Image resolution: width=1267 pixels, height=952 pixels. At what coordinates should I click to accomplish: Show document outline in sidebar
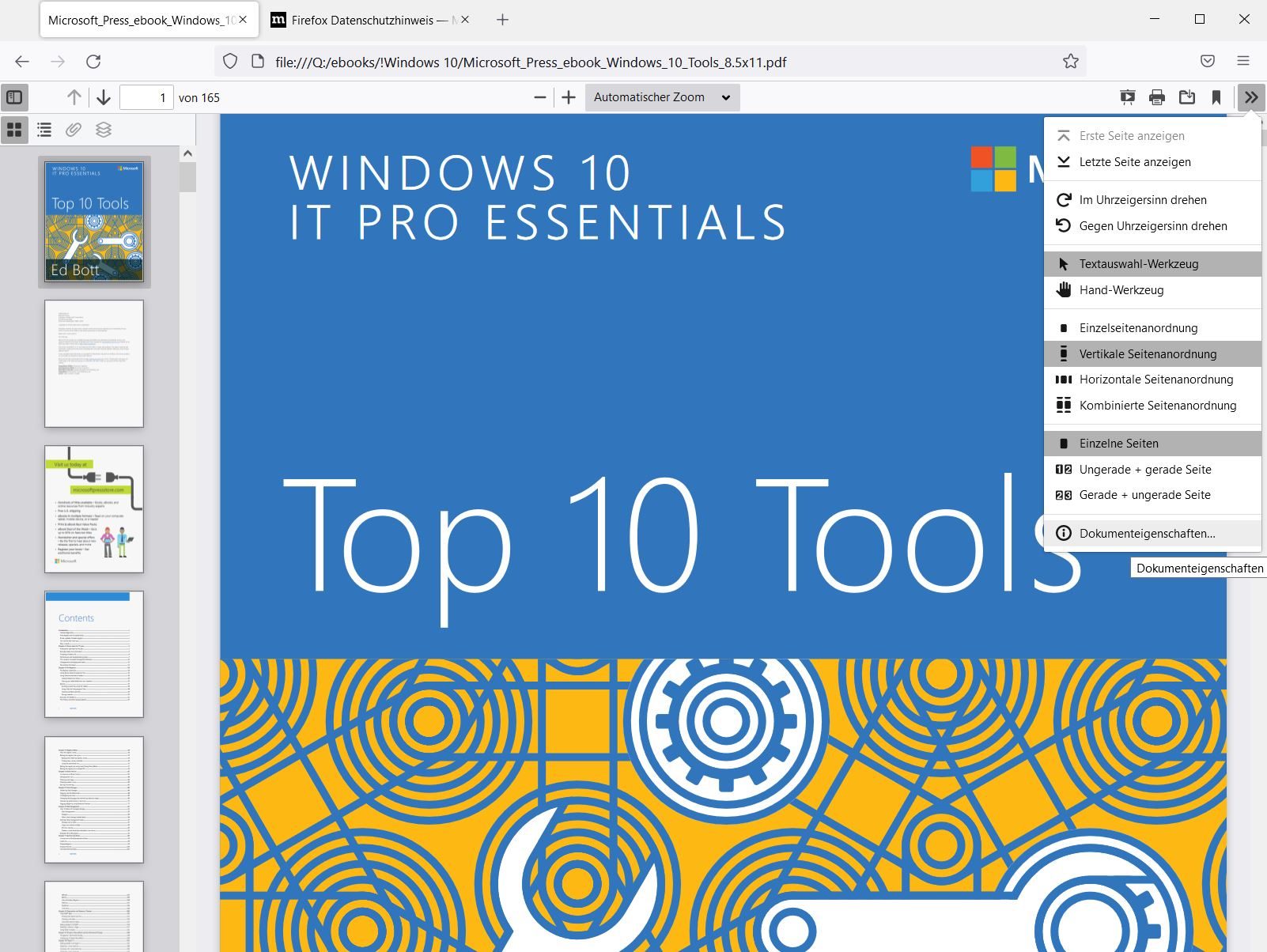pyautogui.click(x=44, y=130)
